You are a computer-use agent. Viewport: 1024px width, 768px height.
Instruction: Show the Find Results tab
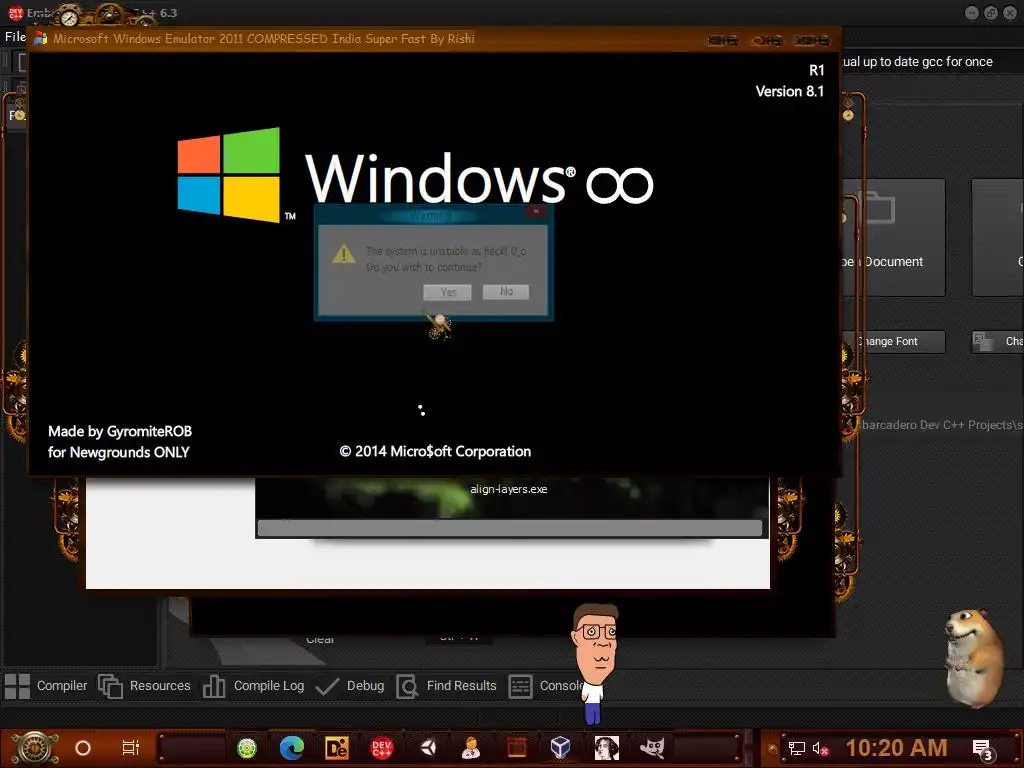[x=447, y=686]
